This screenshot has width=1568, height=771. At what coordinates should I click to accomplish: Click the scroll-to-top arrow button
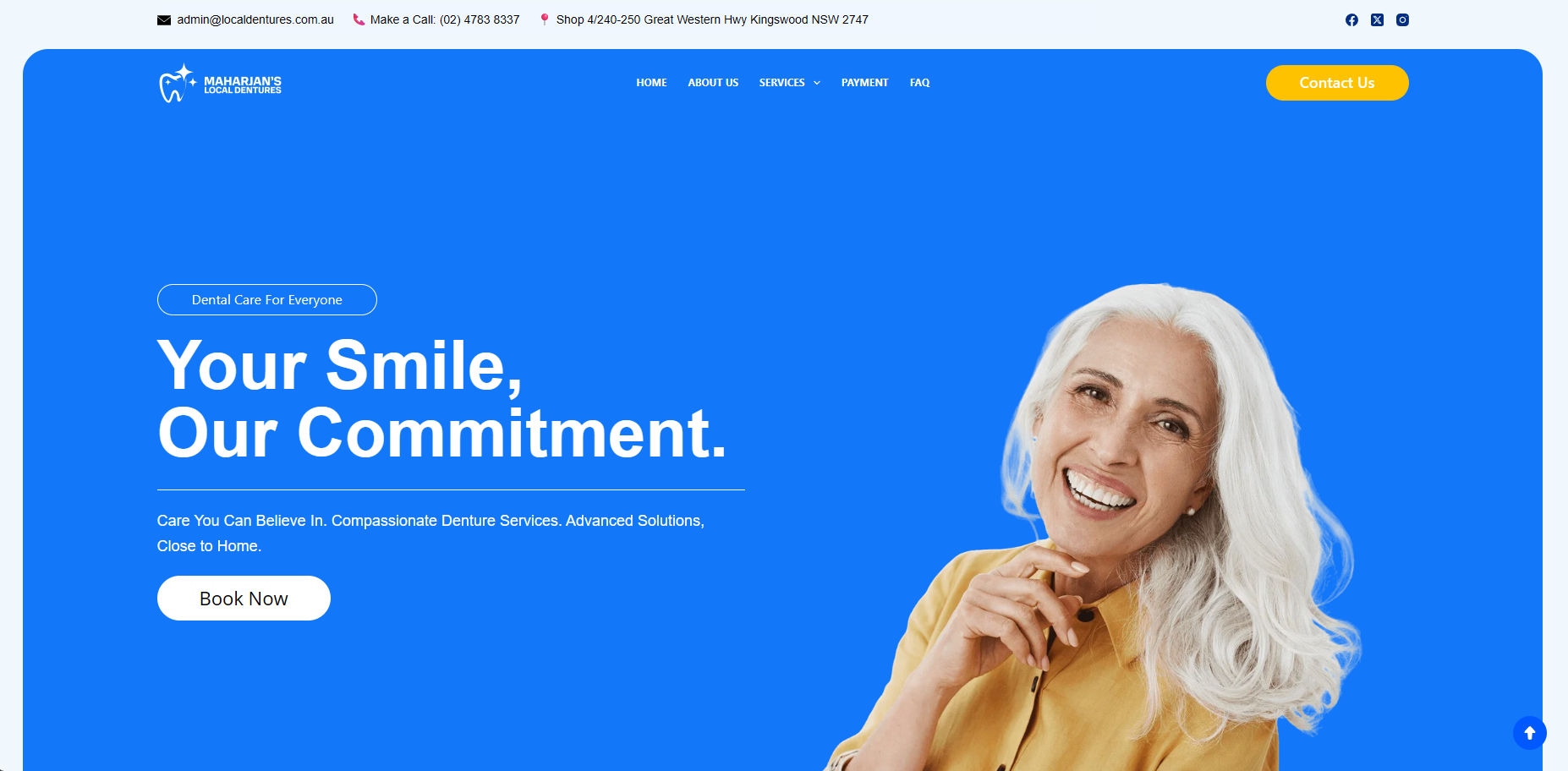point(1529,733)
